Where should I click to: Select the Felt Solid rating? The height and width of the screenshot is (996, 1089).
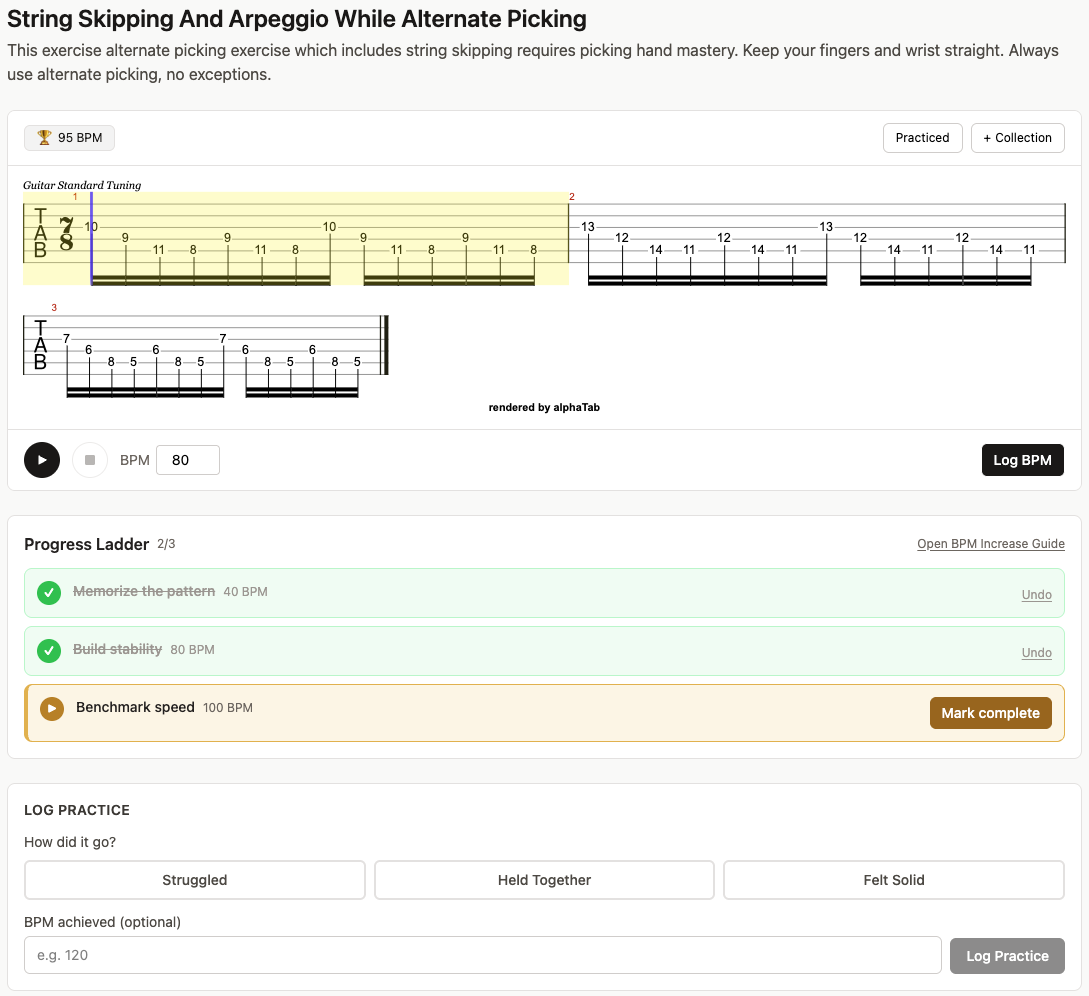(893, 880)
